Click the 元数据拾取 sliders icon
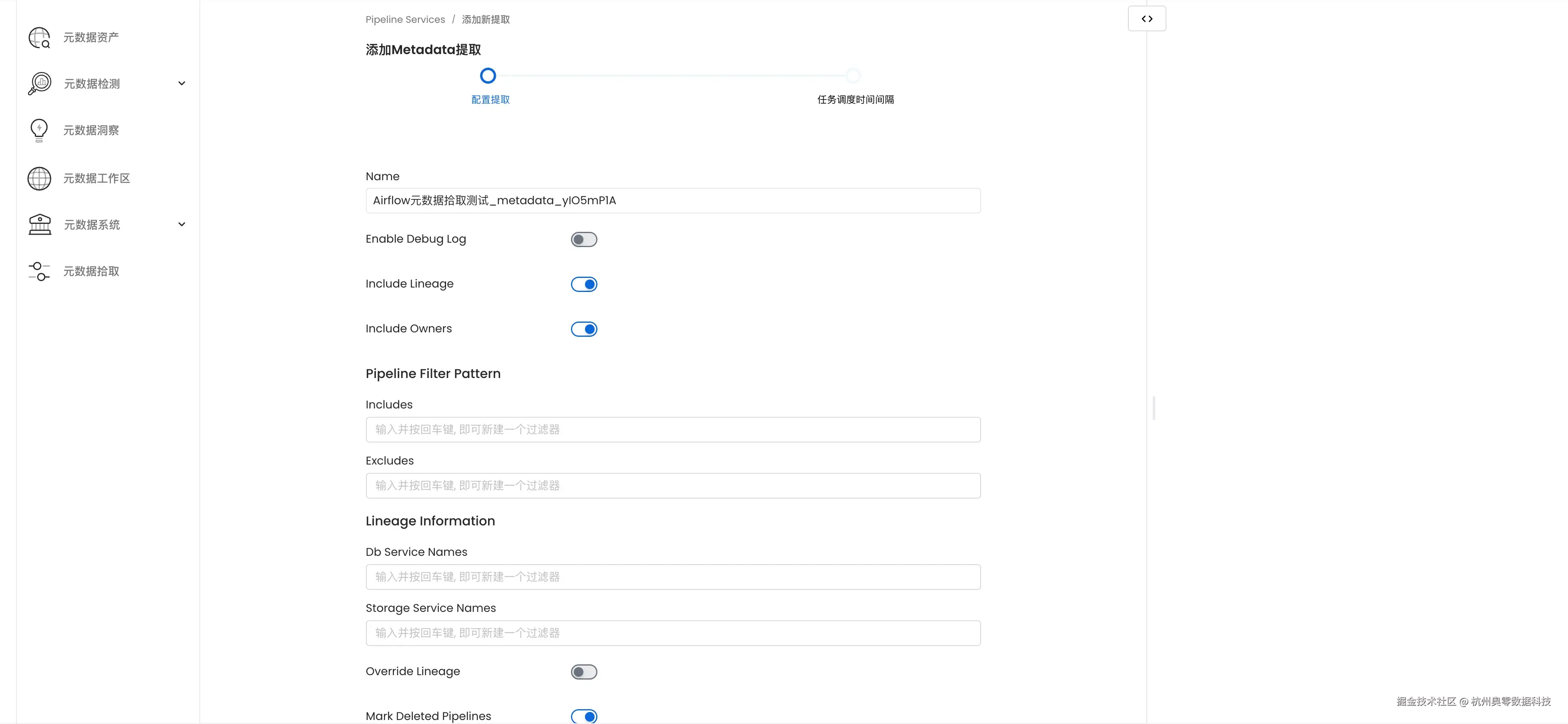The height and width of the screenshot is (724, 1568). click(40, 271)
